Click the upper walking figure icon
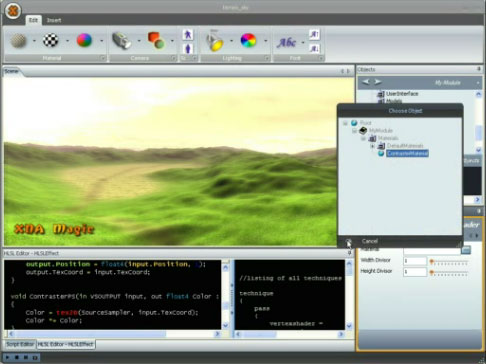The image size is (486, 364). (x=188, y=35)
